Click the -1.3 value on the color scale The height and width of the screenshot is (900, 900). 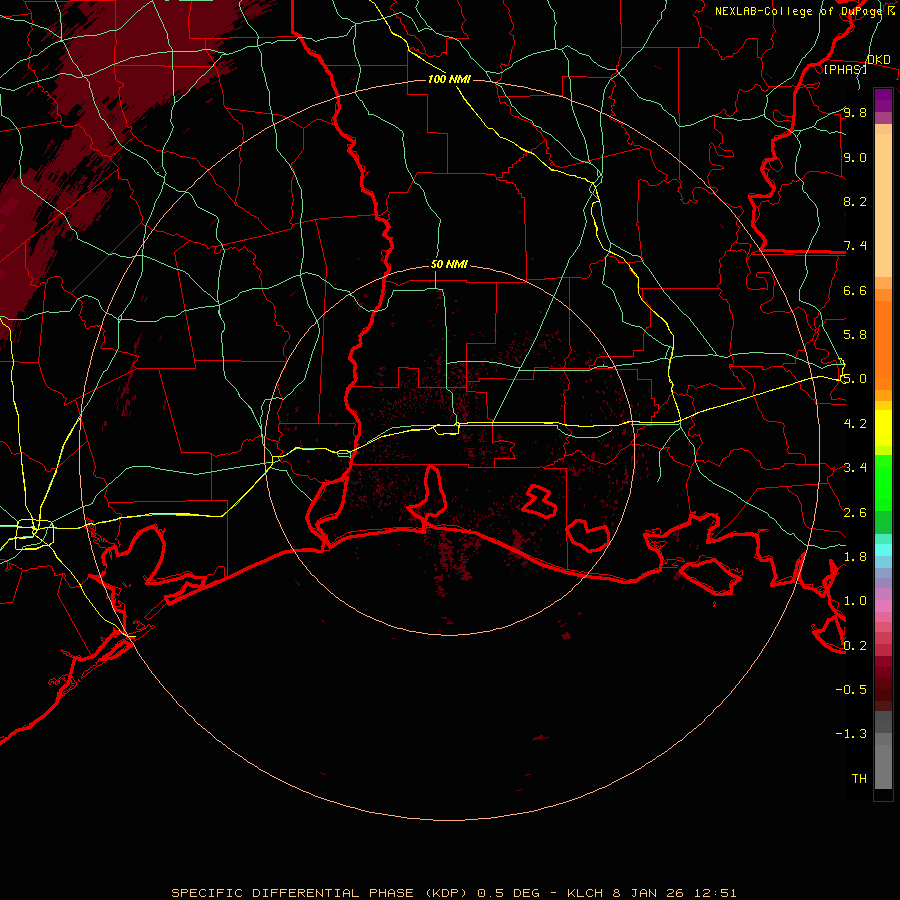tap(851, 734)
